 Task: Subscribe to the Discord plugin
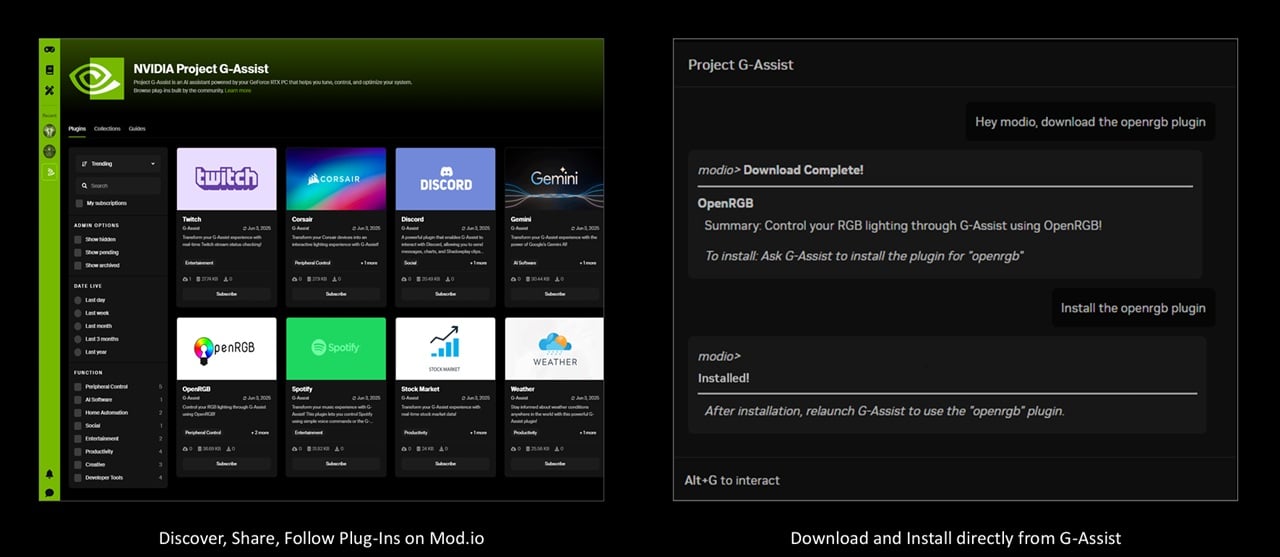(445, 294)
